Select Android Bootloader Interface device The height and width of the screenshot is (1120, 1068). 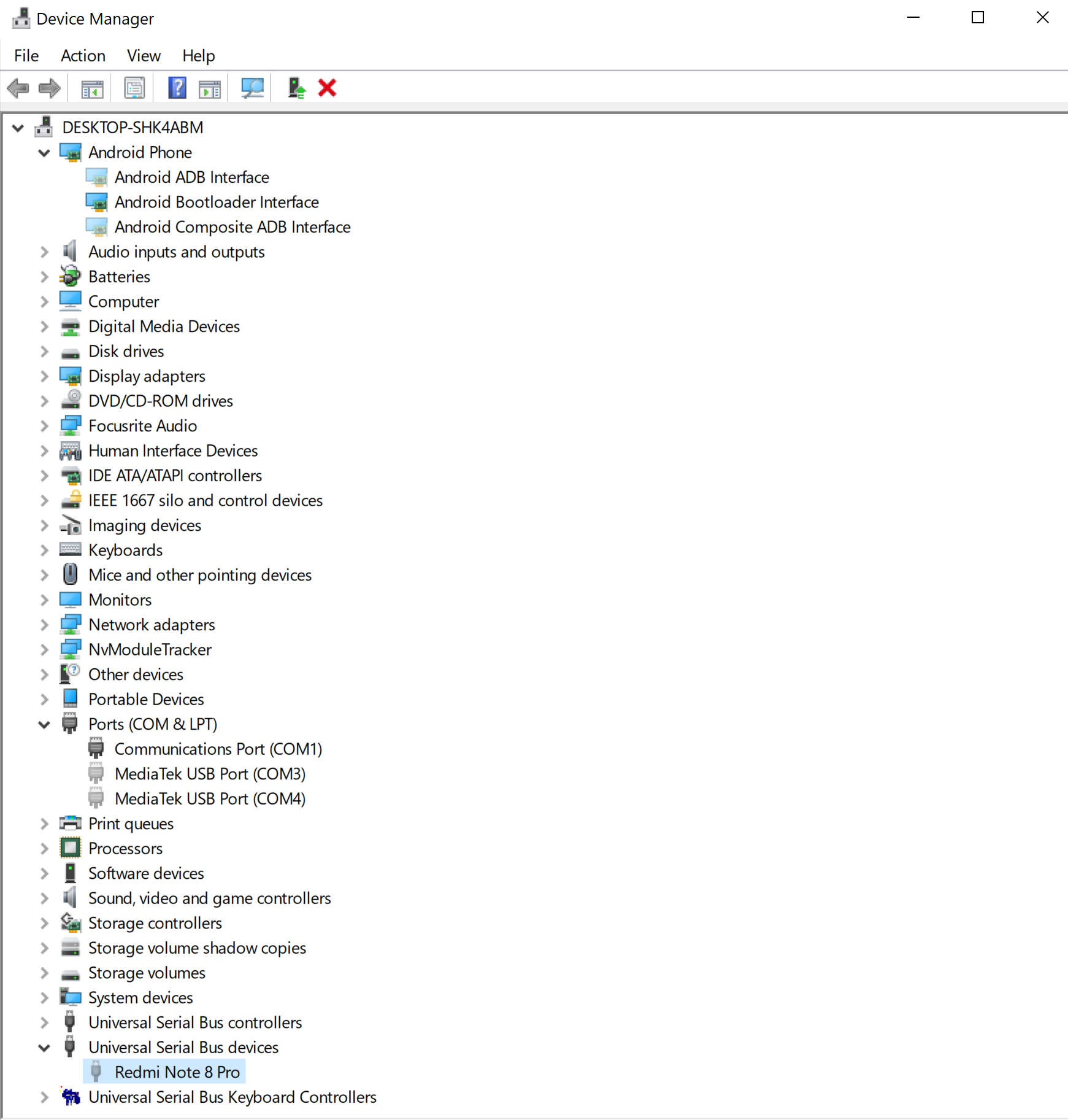click(x=217, y=203)
